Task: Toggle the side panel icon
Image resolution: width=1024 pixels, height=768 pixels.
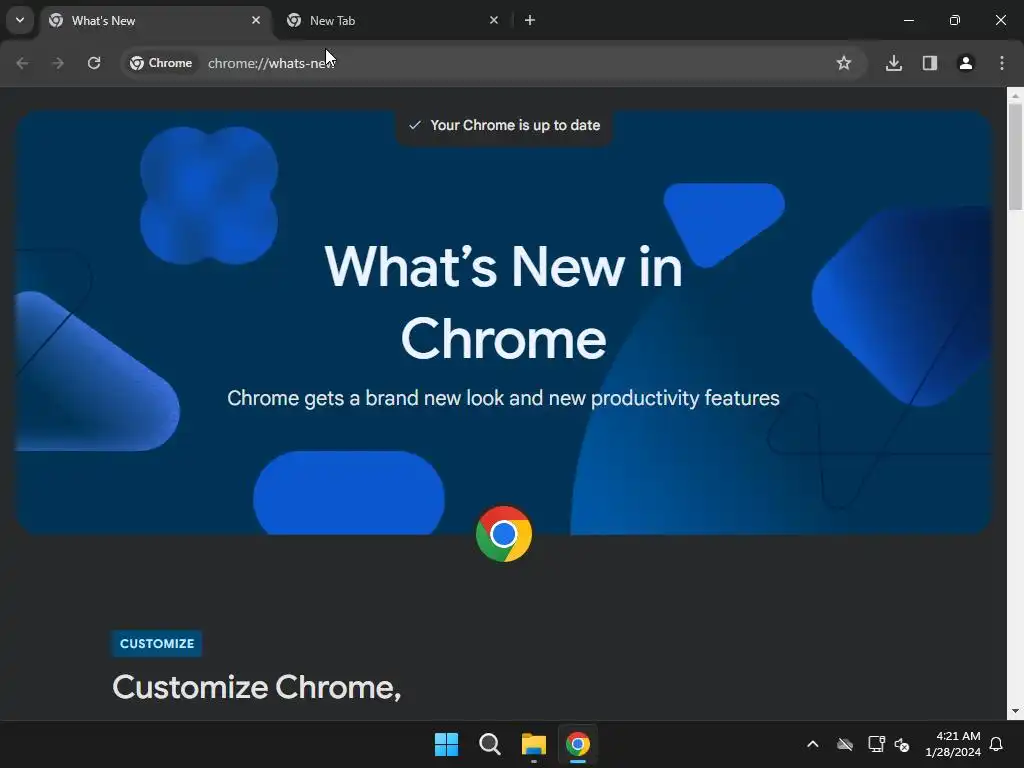Action: [930, 63]
